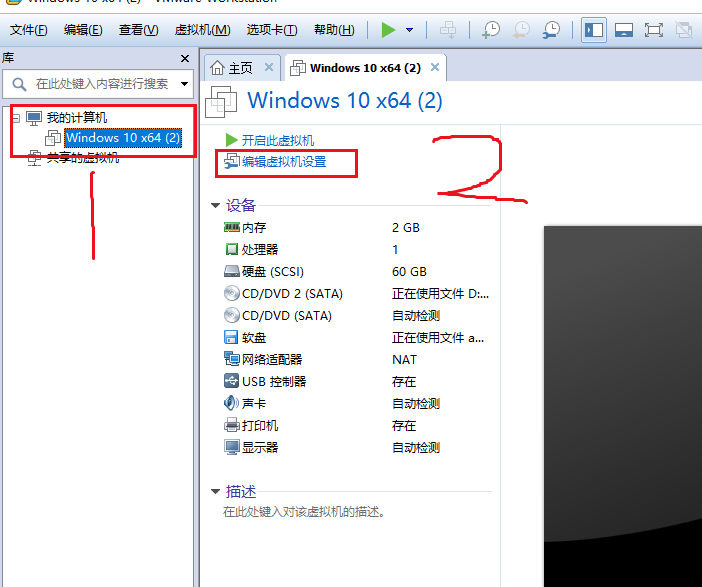Open the 虚拟机(M) menu
The height and width of the screenshot is (587, 702).
[202, 30]
